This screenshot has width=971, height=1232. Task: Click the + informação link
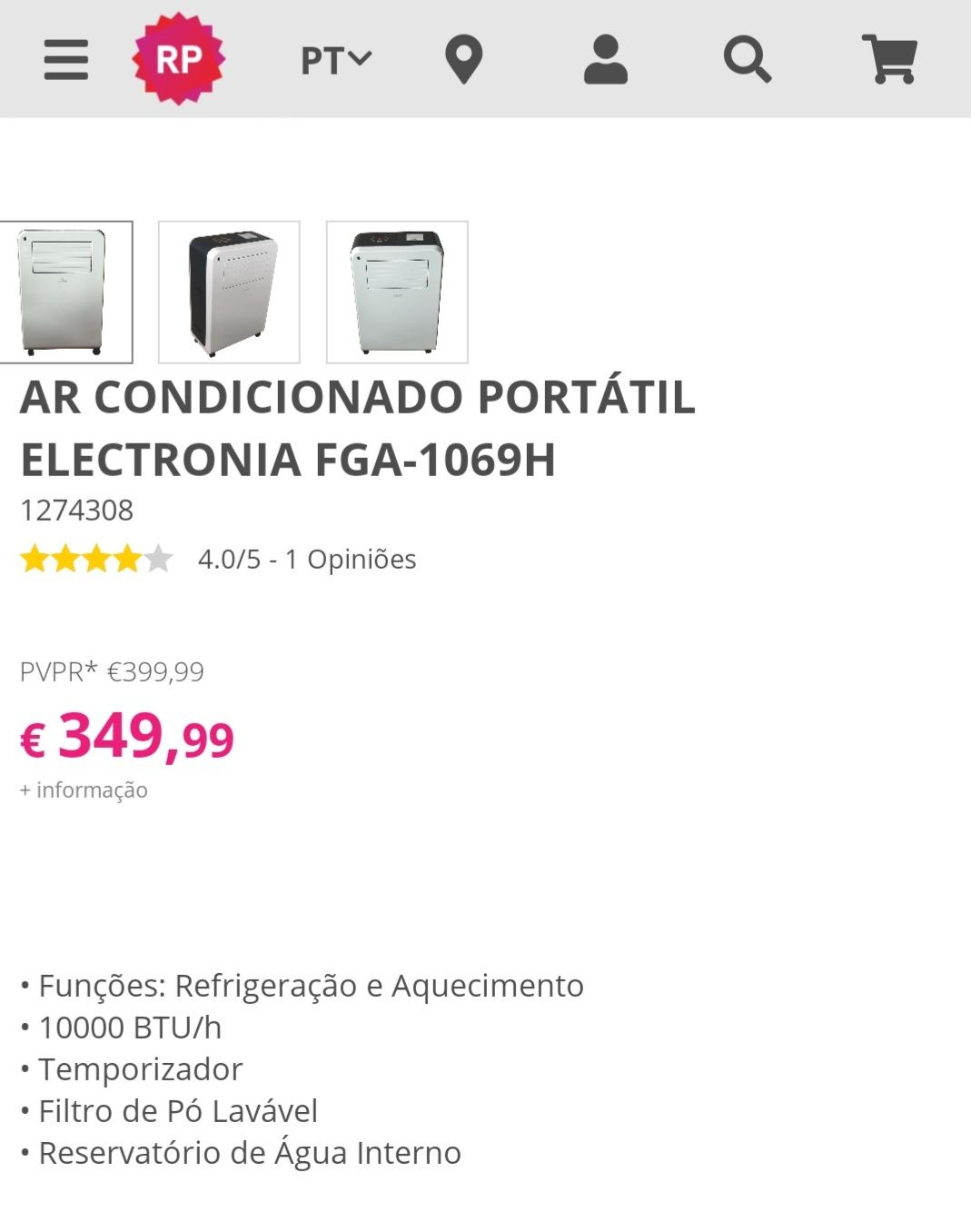click(84, 790)
